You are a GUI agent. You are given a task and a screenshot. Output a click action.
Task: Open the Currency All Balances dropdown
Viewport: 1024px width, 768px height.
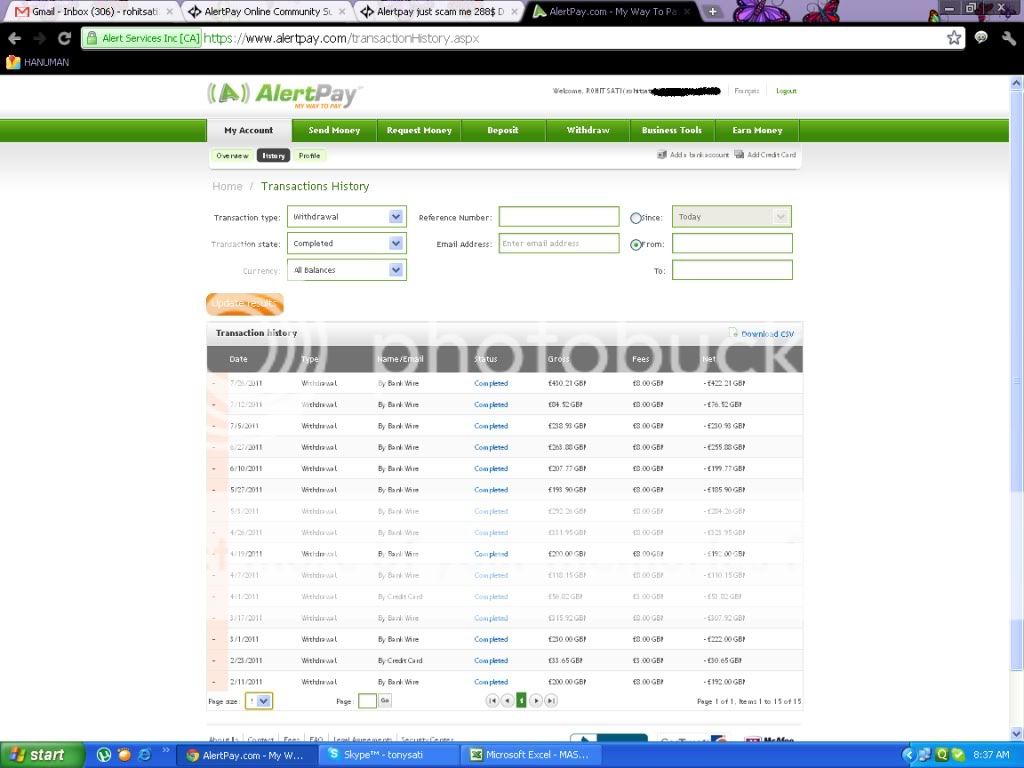[347, 270]
